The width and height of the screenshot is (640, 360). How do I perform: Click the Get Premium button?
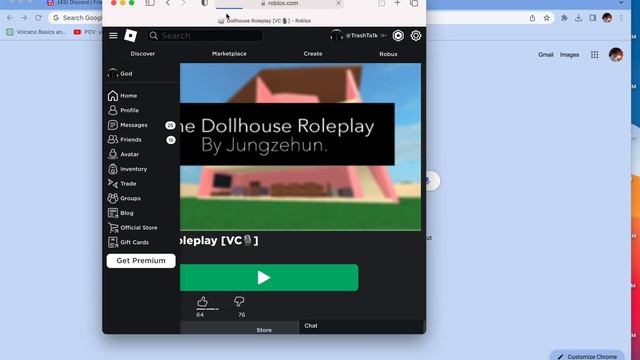(x=141, y=261)
